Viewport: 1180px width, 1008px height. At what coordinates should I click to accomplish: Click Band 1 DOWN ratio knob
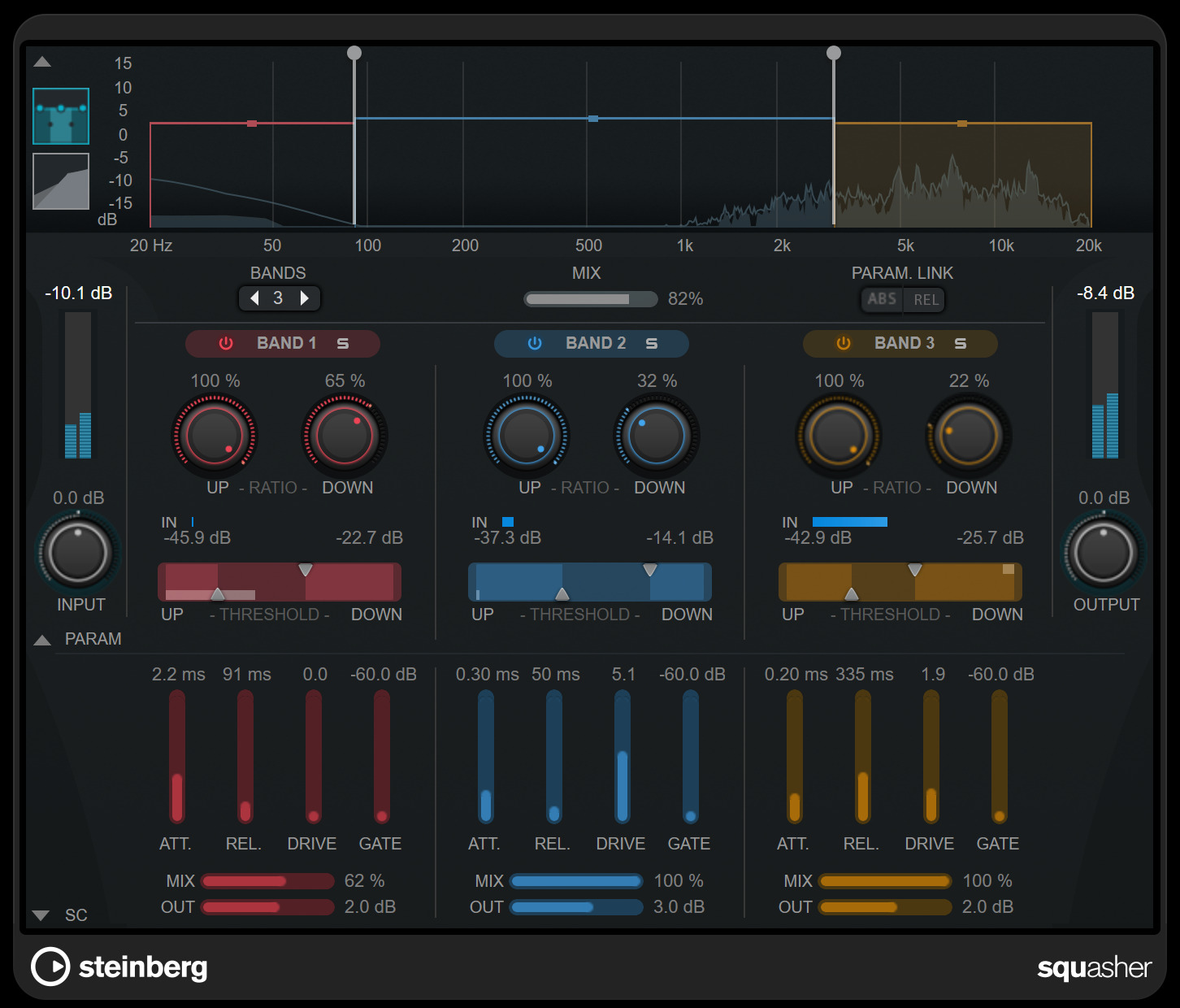click(x=345, y=436)
